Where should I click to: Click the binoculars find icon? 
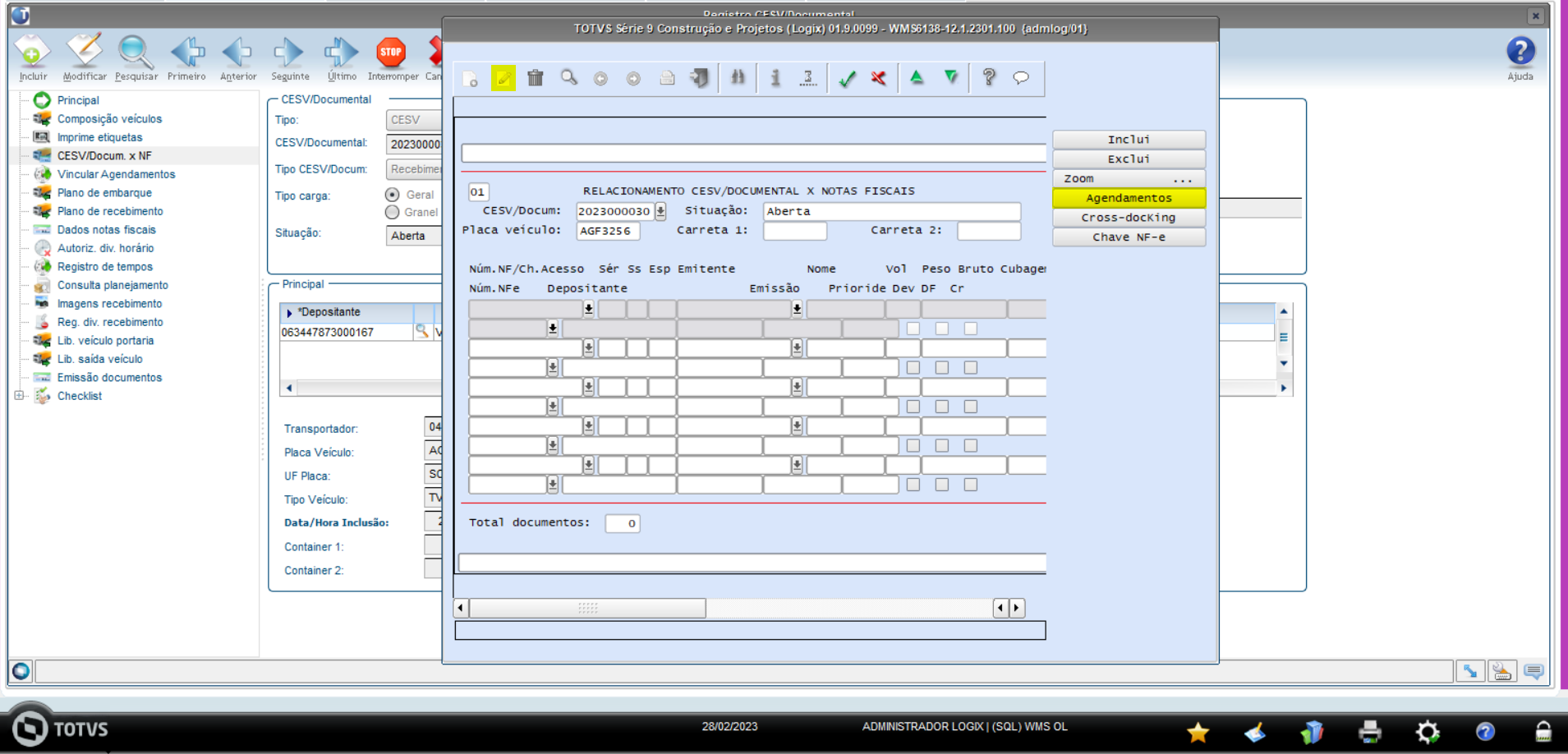[x=738, y=78]
